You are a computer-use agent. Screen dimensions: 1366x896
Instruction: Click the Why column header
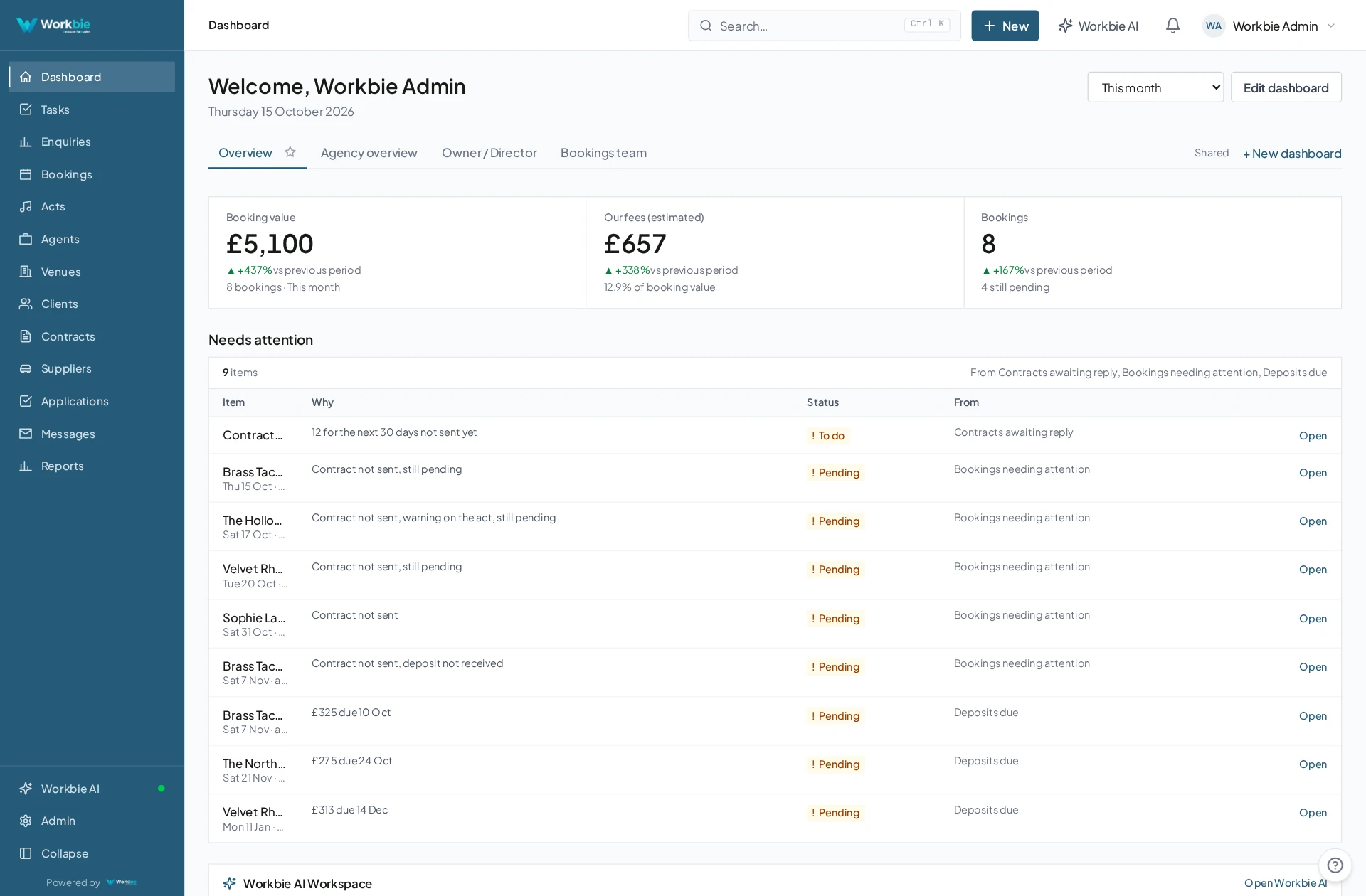coord(322,402)
